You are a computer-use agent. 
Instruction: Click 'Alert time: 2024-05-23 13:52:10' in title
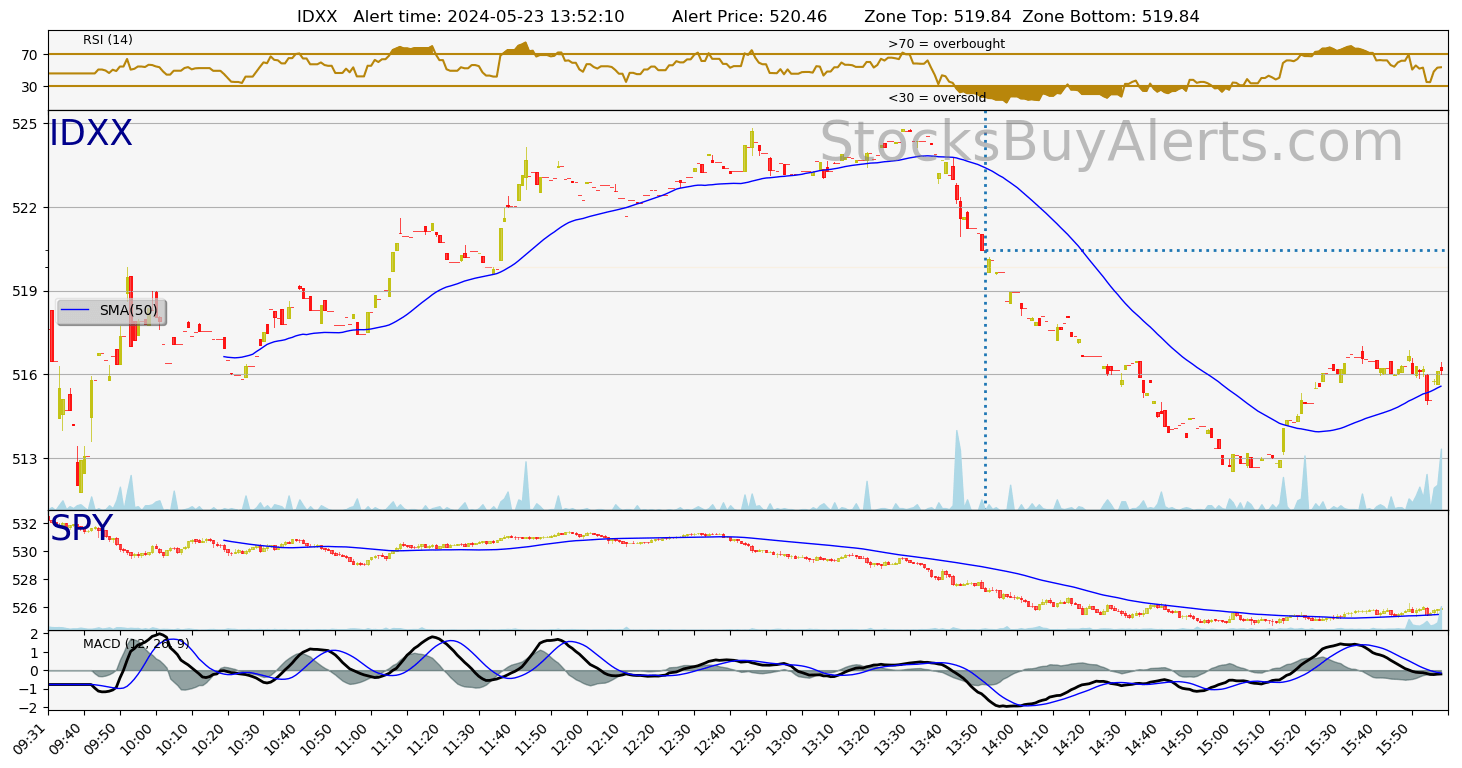489,16
